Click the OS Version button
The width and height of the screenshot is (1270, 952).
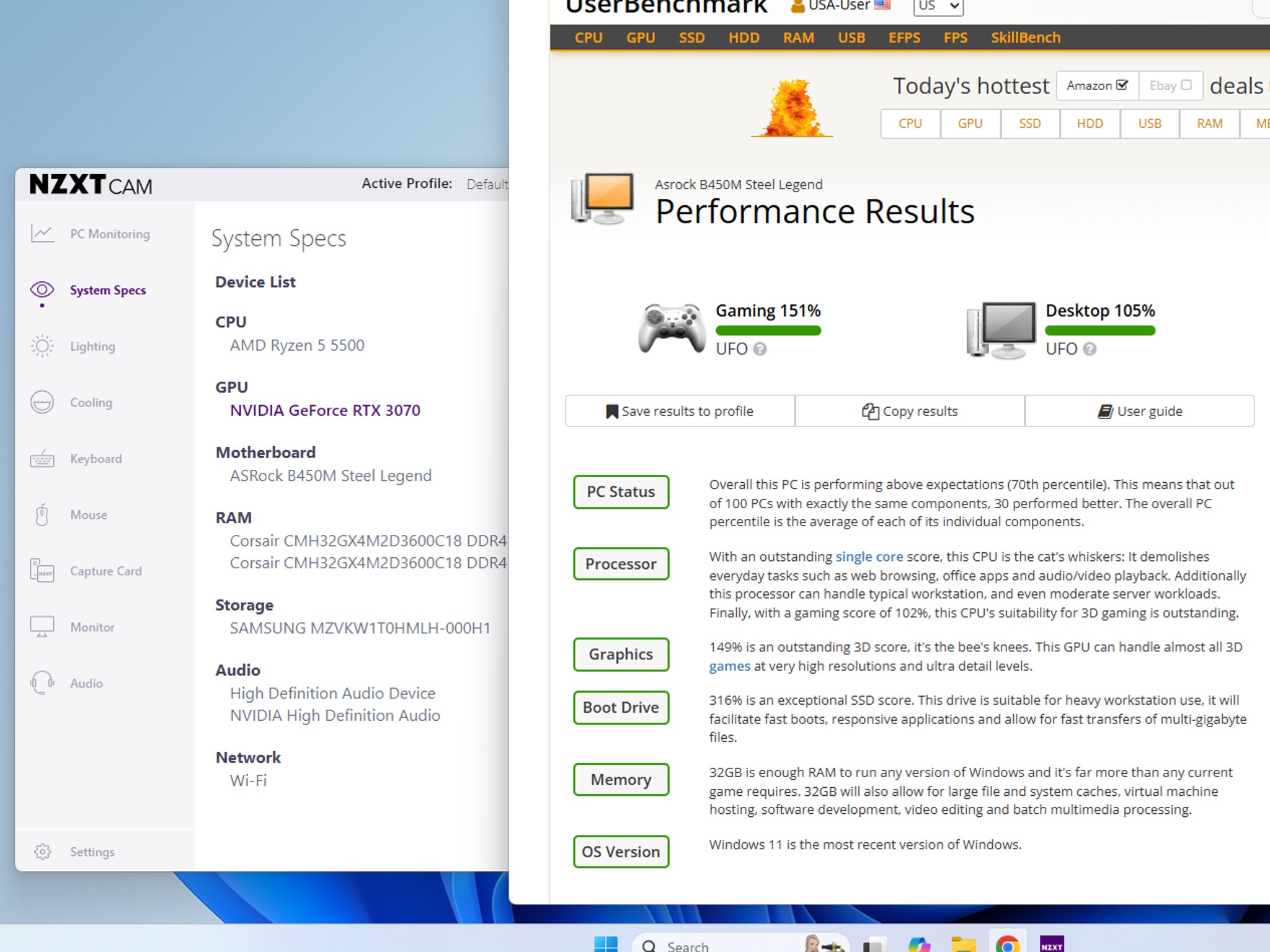621,852
